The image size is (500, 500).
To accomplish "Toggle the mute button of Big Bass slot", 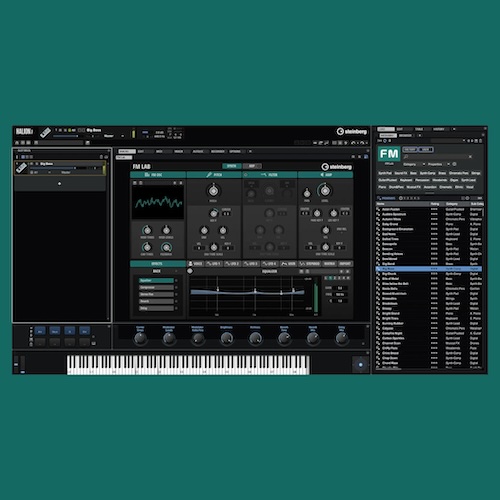I will [x=32, y=164].
